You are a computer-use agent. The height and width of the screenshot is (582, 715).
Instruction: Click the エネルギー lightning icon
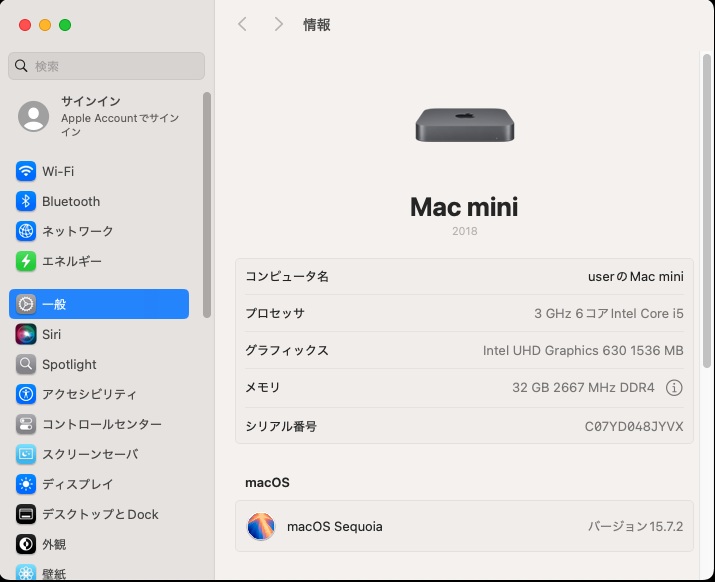coord(26,261)
